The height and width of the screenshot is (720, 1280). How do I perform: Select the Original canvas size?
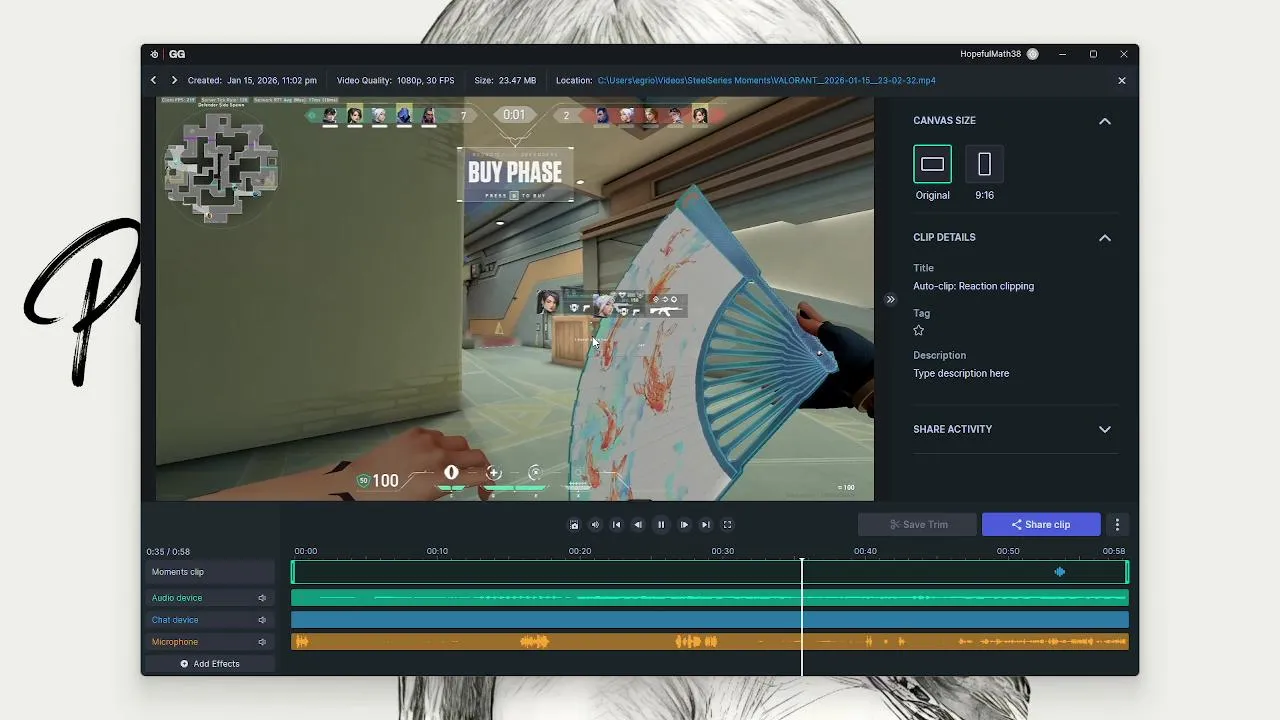point(932,164)
